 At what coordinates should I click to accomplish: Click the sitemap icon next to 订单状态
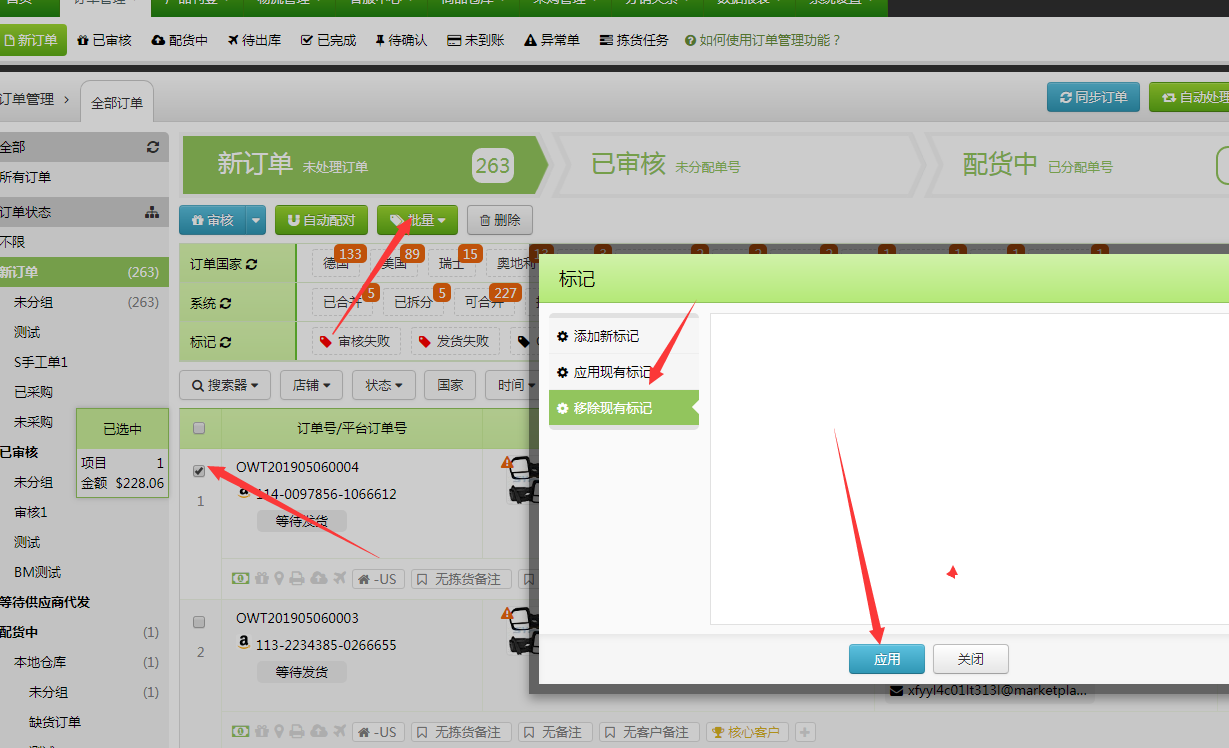152,212
